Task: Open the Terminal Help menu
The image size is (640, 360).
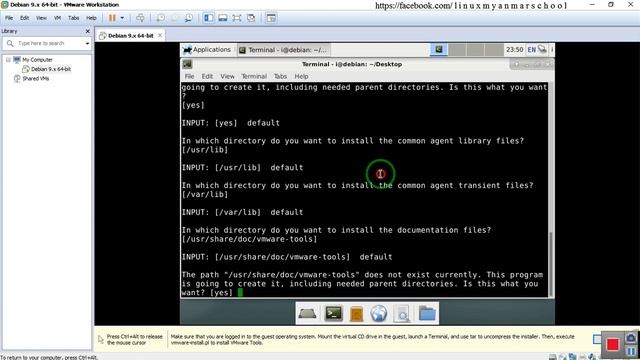Action: point(301,76)
